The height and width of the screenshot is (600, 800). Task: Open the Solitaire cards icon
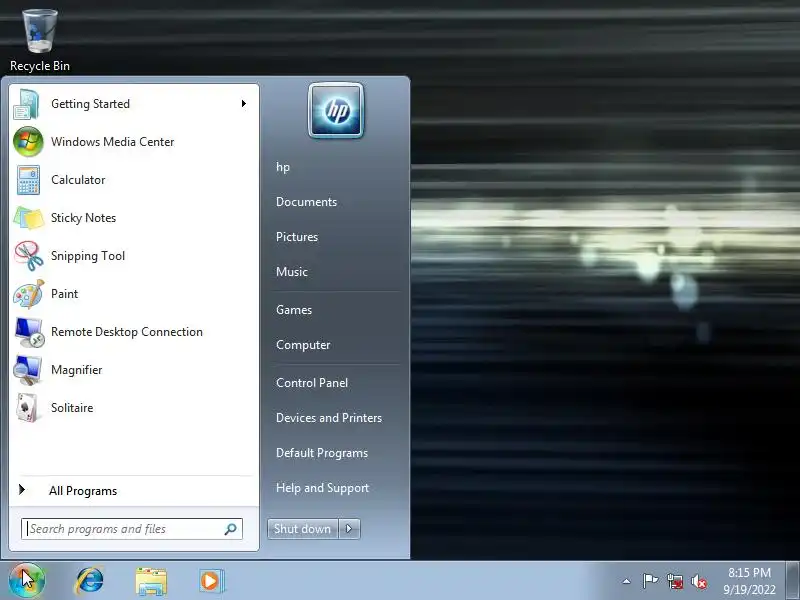28,408
